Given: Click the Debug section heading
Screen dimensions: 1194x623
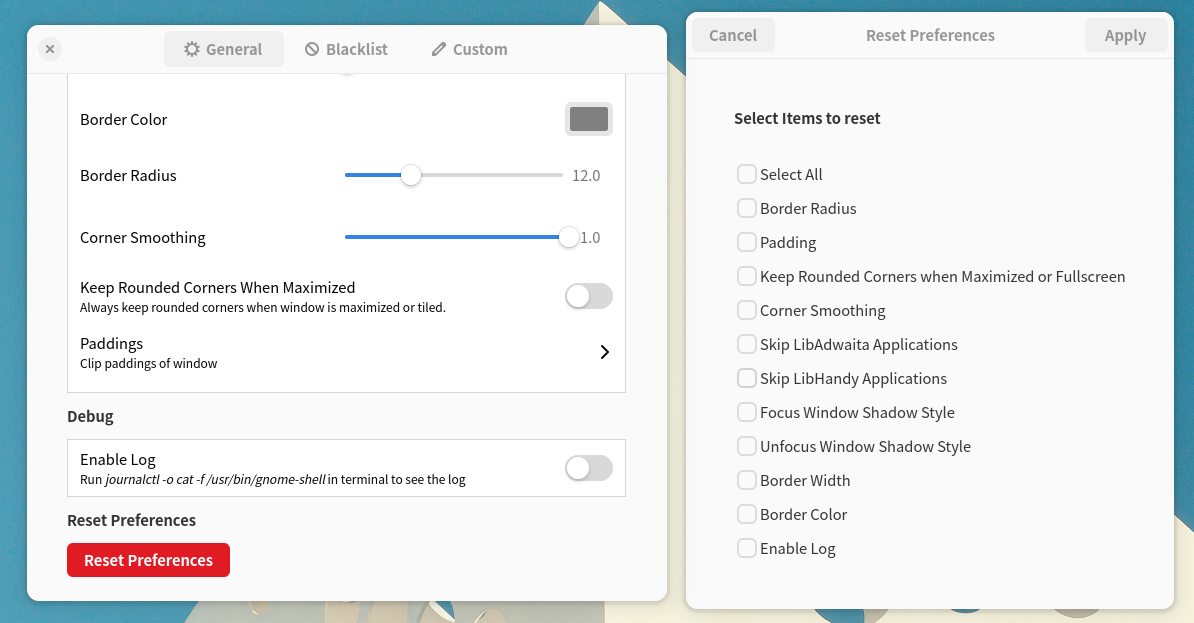Looking at the screenshot, I should (90, 417).
